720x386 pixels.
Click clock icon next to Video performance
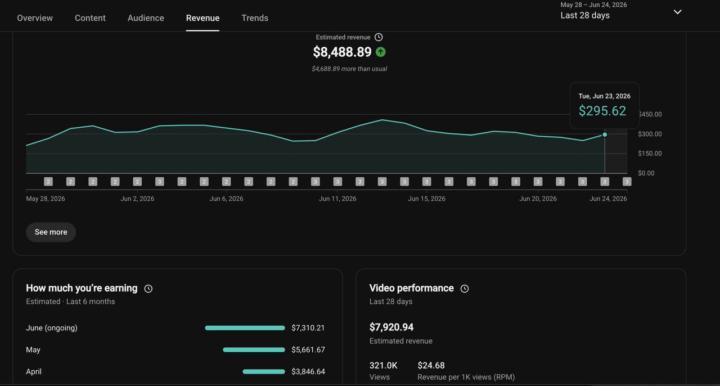click(465, 289)
